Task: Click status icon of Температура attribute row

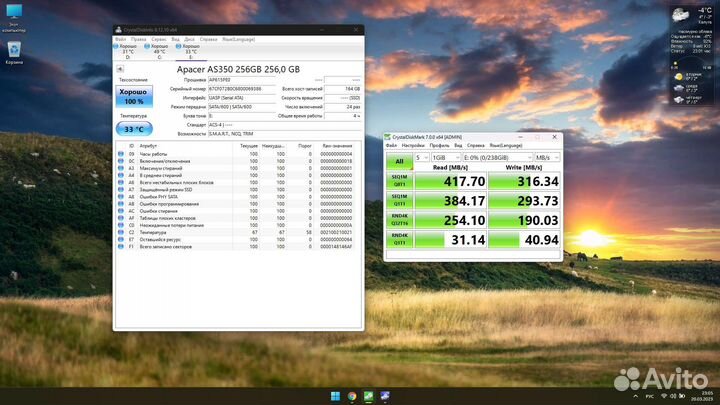Action: [x=121, y=232]
